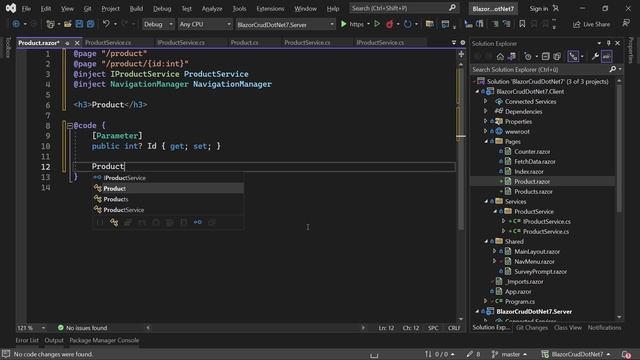The image size is (640, 360).
Task: Open NavMenu.razor in Solution Explorer
Action: 534,262
